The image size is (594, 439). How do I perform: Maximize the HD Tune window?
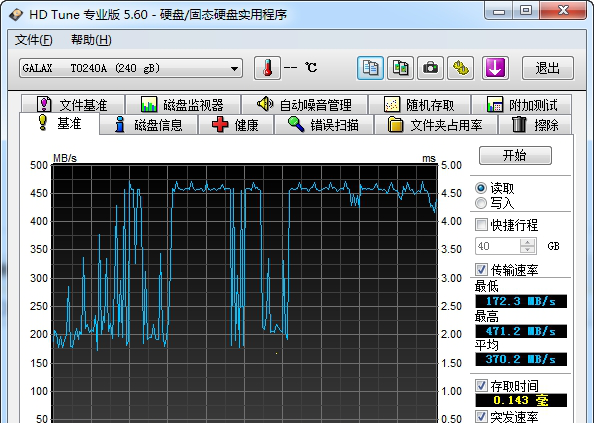pos(526,11)
